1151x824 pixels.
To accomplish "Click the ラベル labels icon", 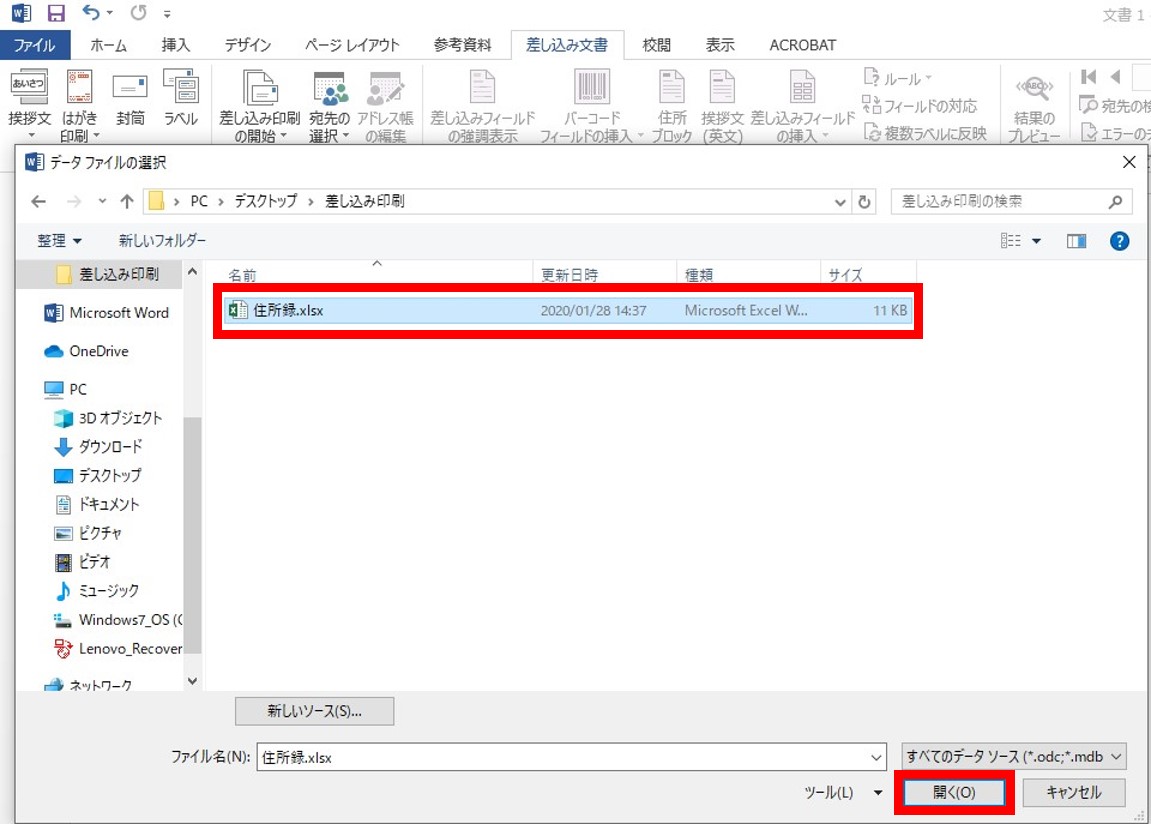I will (x=181, y=98).
